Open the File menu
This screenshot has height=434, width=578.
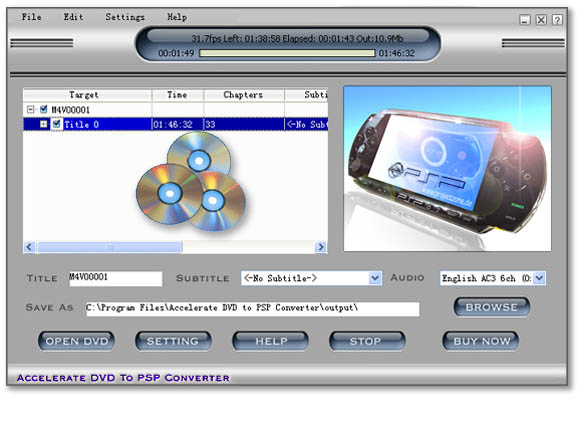(31, 17)
